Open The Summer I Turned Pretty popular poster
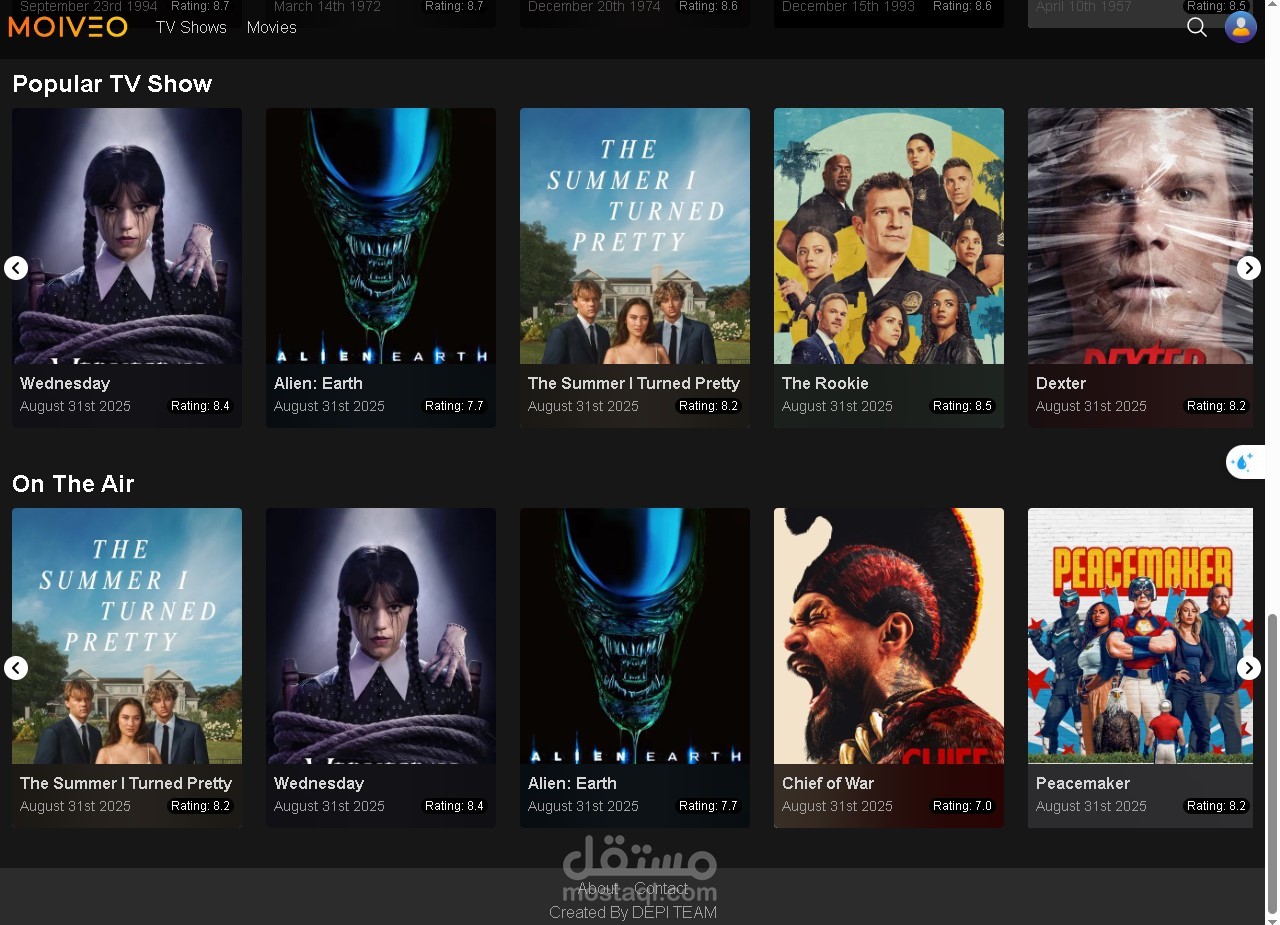The height and width of the screenshot is (925, 1280). (635, 236)
